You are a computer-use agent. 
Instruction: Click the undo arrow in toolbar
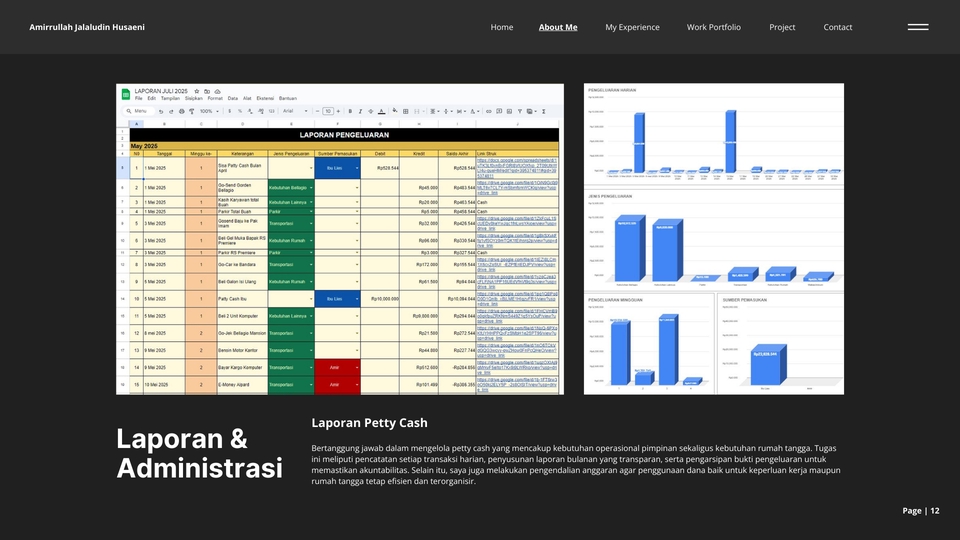click(x=161, y=111)
